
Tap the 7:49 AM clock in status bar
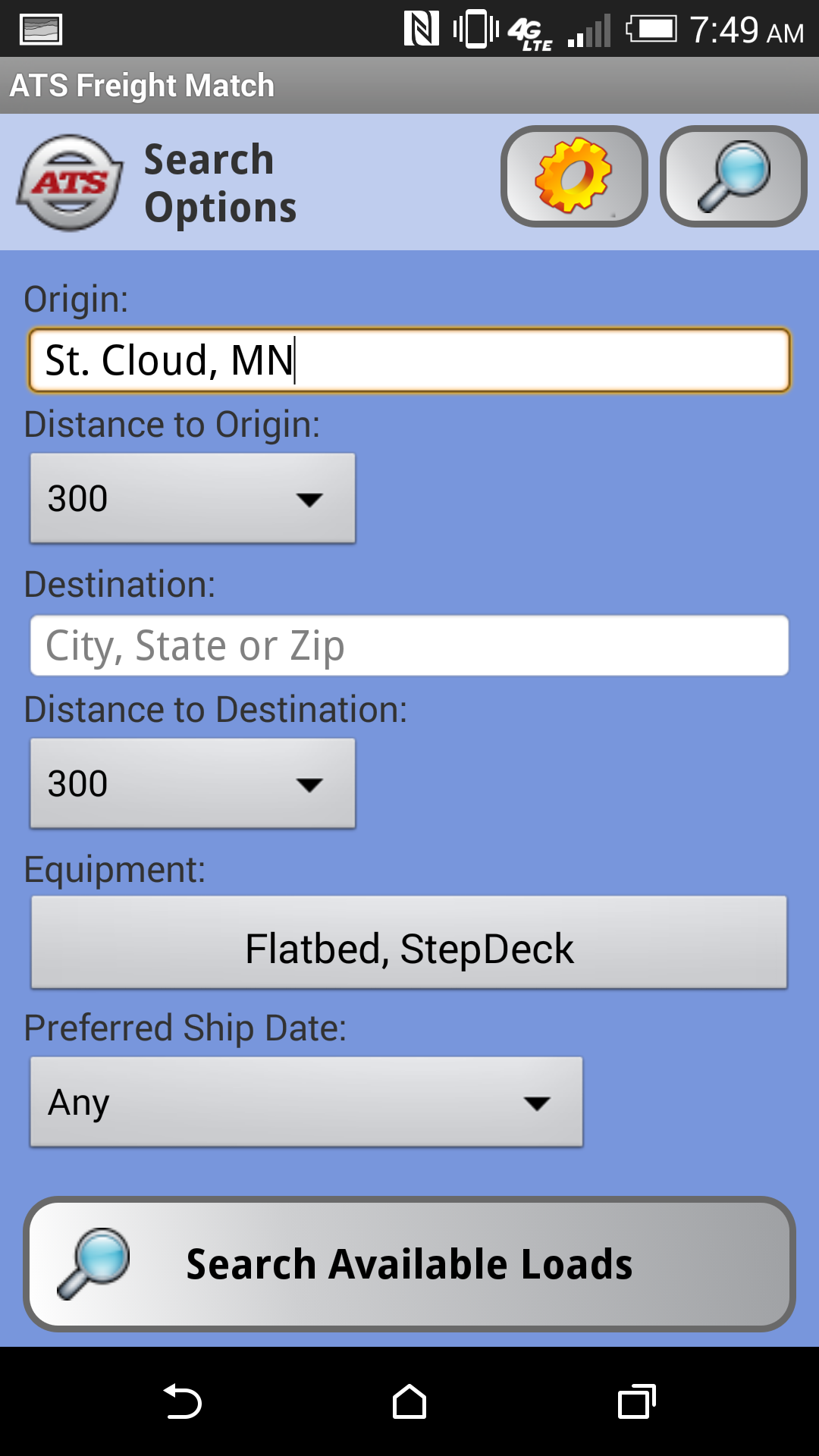coord(747,30)
